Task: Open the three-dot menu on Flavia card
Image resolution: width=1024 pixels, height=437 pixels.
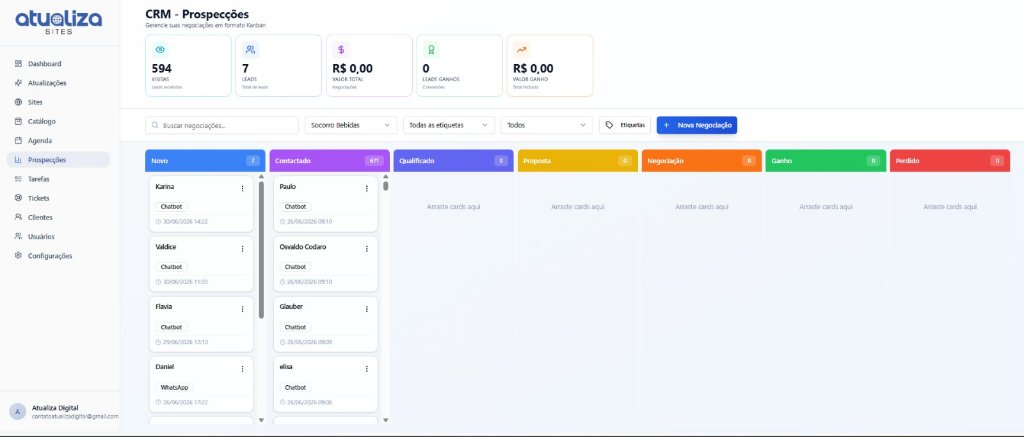Action: [242, 308]
